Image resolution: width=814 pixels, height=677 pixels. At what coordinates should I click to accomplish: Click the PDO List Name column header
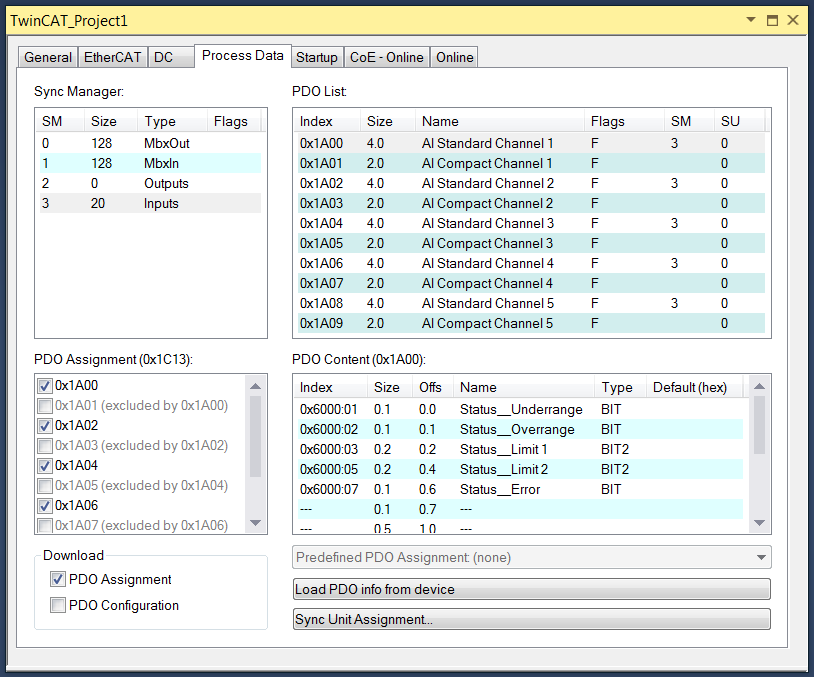click(x=499, y=121)
